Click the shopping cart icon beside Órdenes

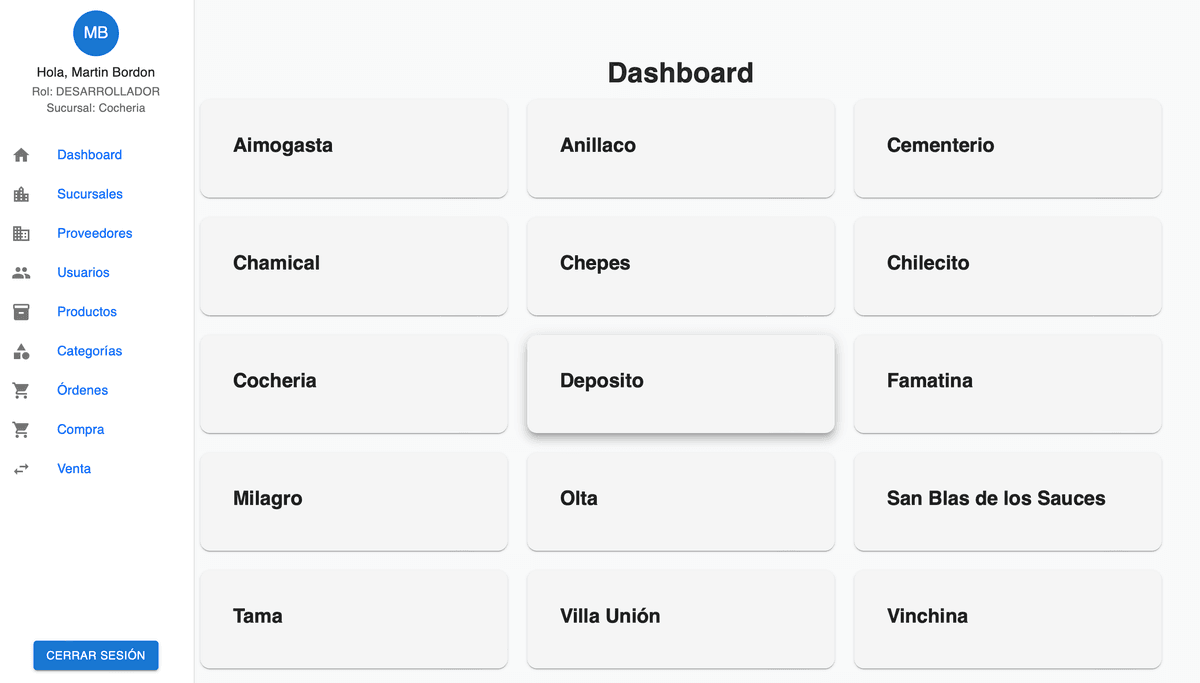pyautogui.click(x=21, y=390)
